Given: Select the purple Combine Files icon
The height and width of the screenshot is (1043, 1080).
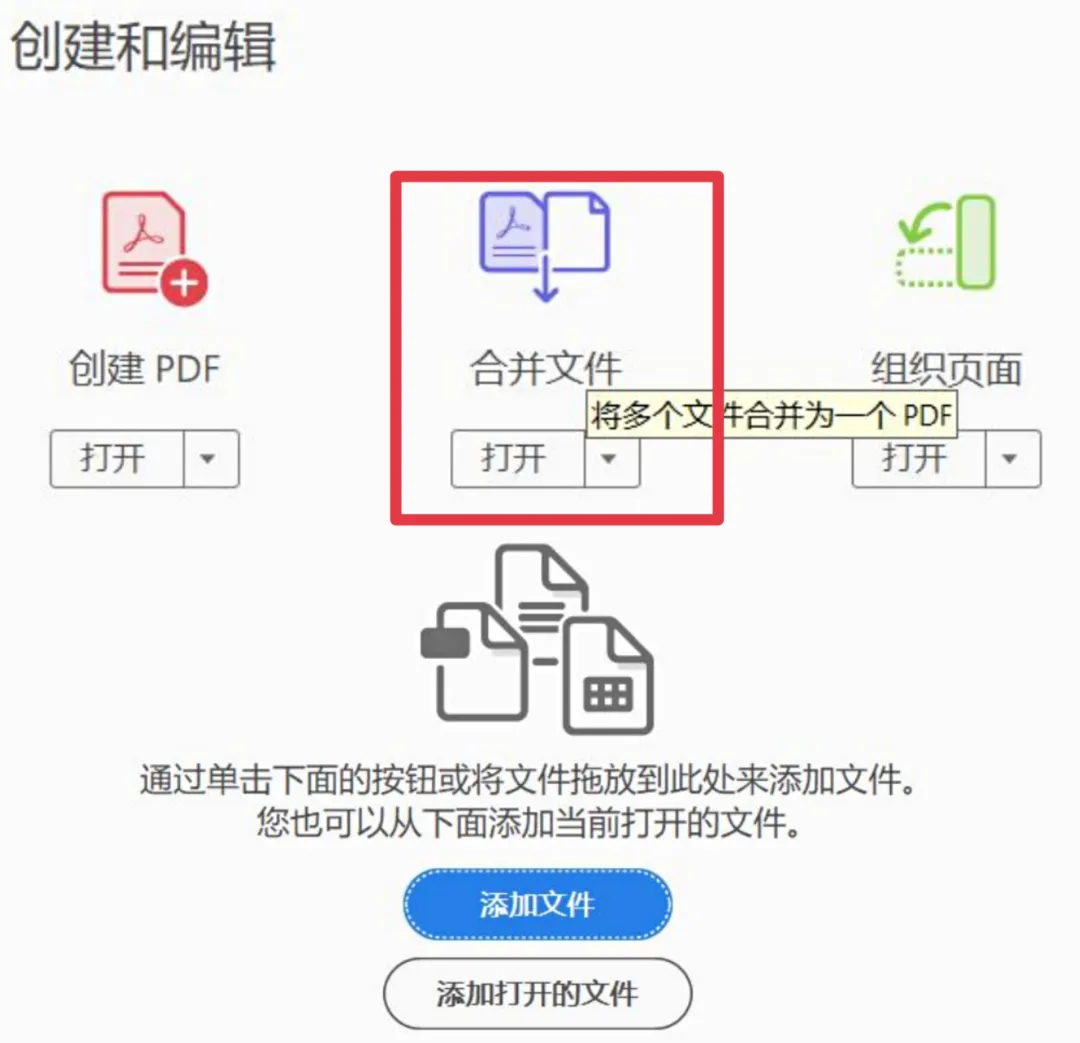Looking at the screenshot, I should pyautogui.click(x=544, y=246).
